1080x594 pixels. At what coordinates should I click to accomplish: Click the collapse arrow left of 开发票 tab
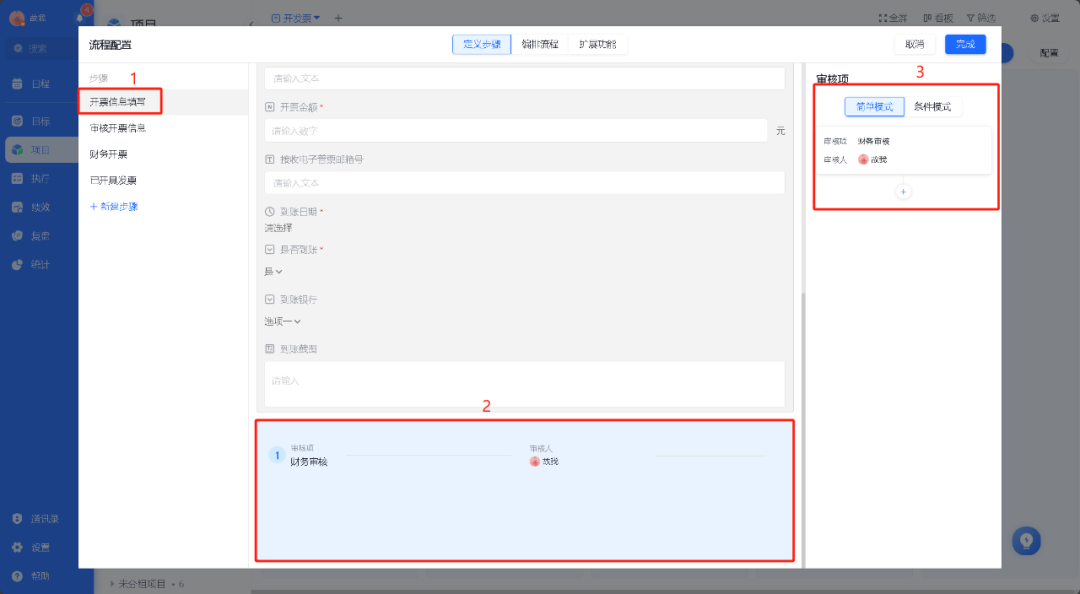click(251, 23)
